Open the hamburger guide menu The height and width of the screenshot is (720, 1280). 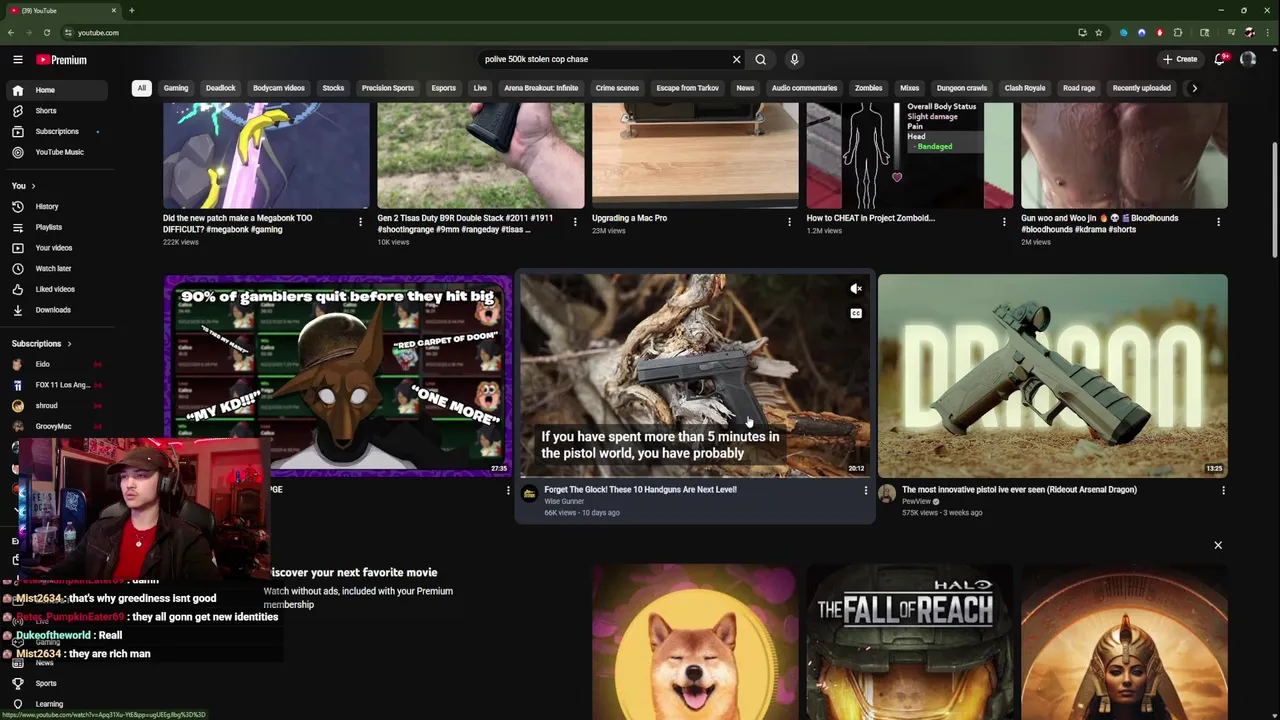[x=17, y=60]
